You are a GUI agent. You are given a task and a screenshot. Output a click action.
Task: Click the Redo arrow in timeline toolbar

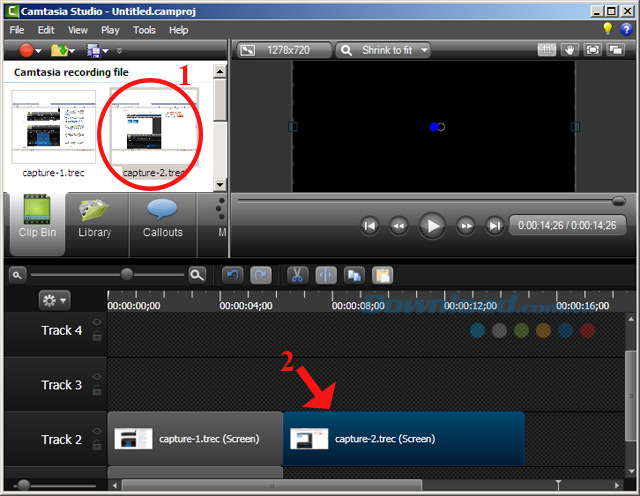(260, 274)
